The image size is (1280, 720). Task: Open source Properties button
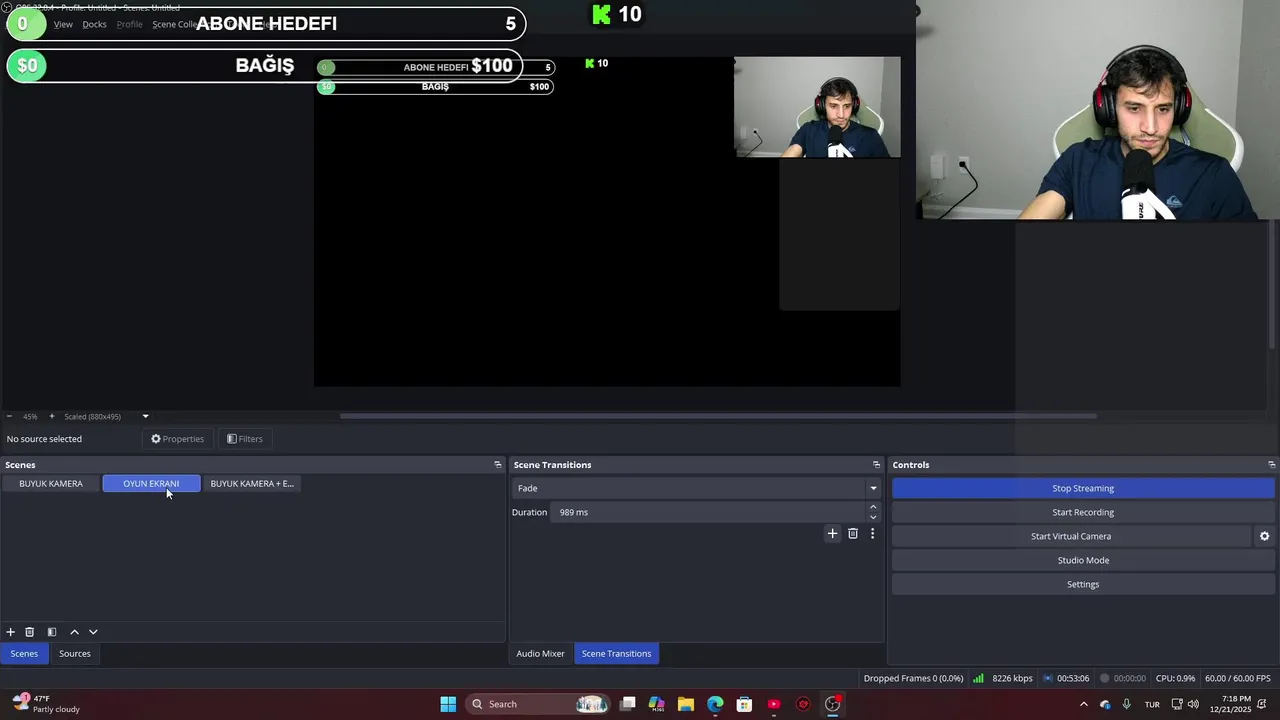(178, 439)
